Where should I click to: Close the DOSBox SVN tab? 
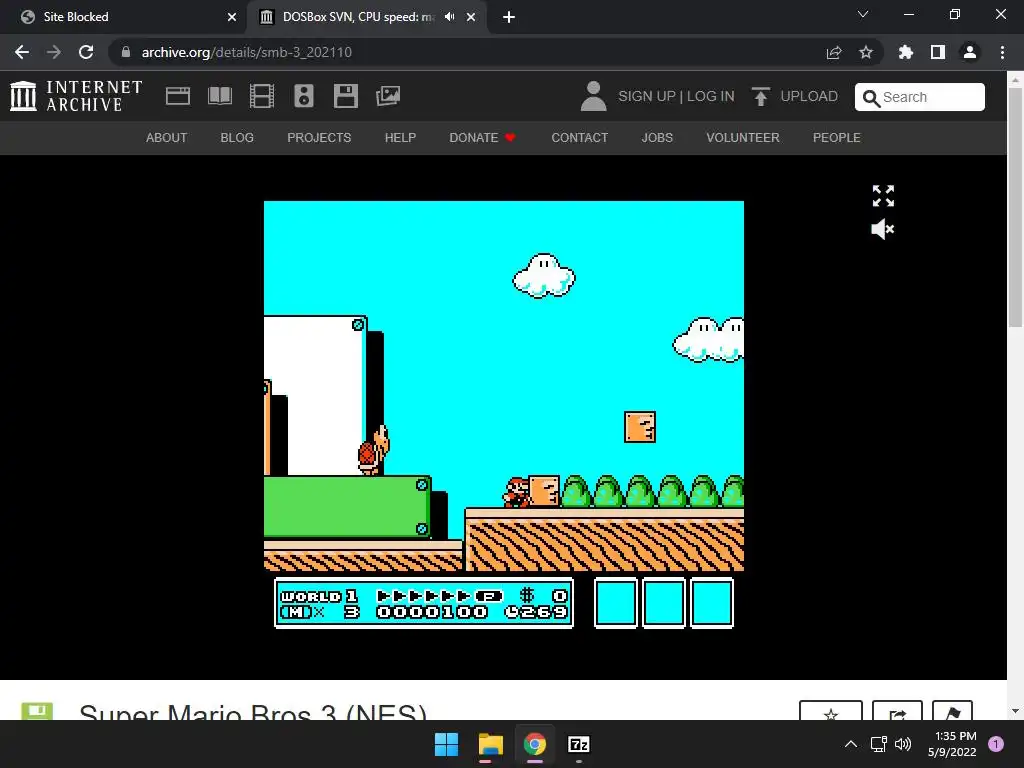[471, 17]
